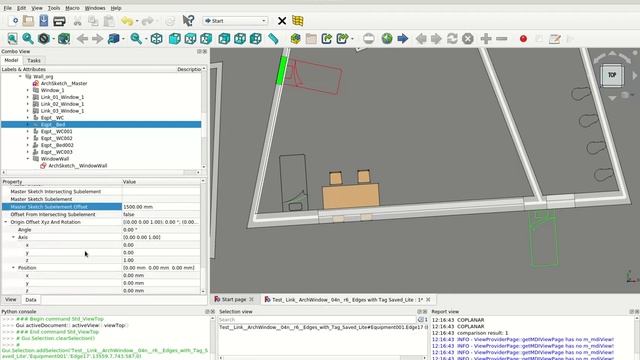Expand the Window_1 tree node
This screenshot has width=640, height=360.
click(28, 90)
